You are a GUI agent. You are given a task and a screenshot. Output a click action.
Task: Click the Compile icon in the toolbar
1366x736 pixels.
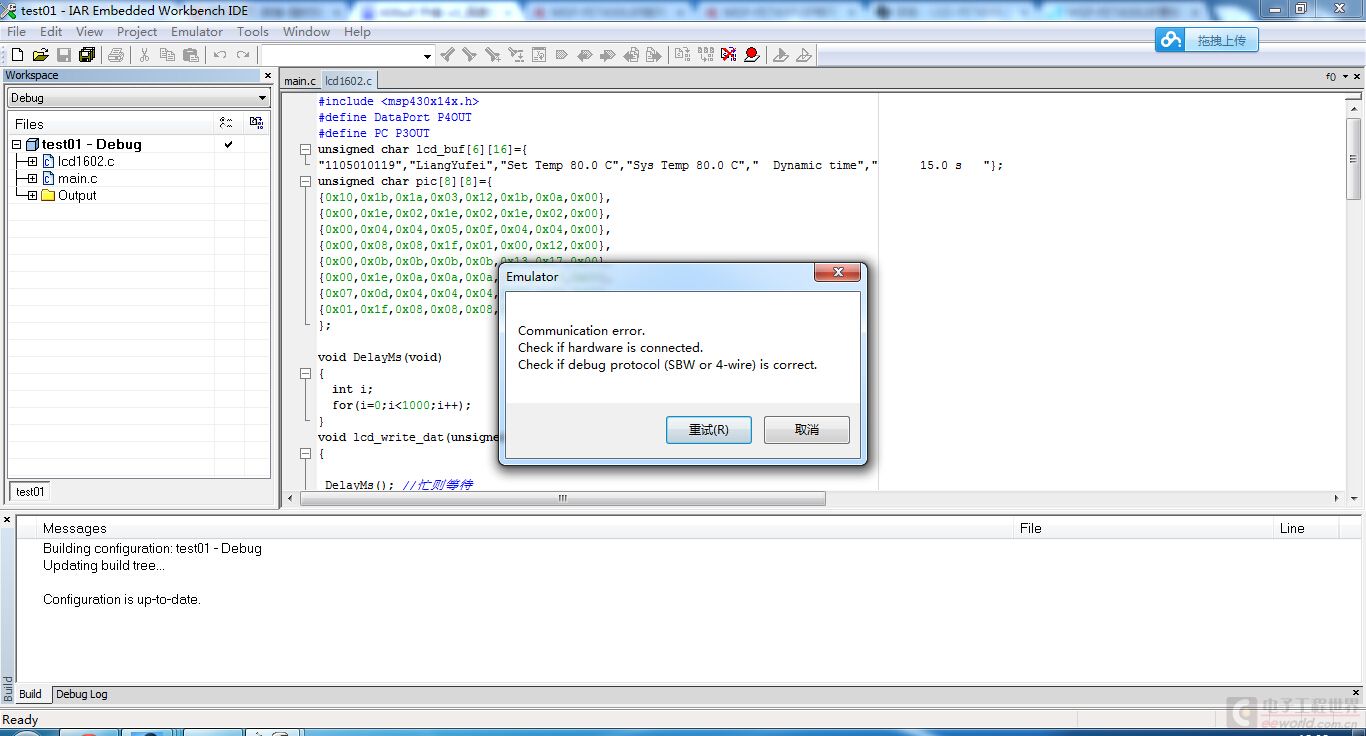tap(682, 55)
